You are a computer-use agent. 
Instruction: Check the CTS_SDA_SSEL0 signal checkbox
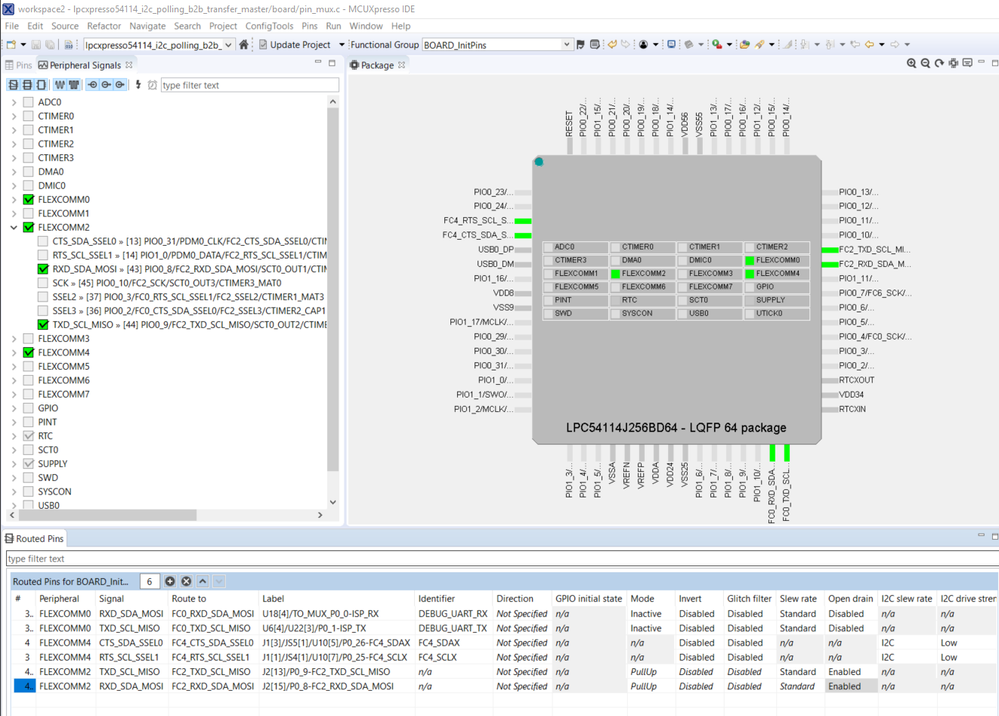(x=43, y=241)
